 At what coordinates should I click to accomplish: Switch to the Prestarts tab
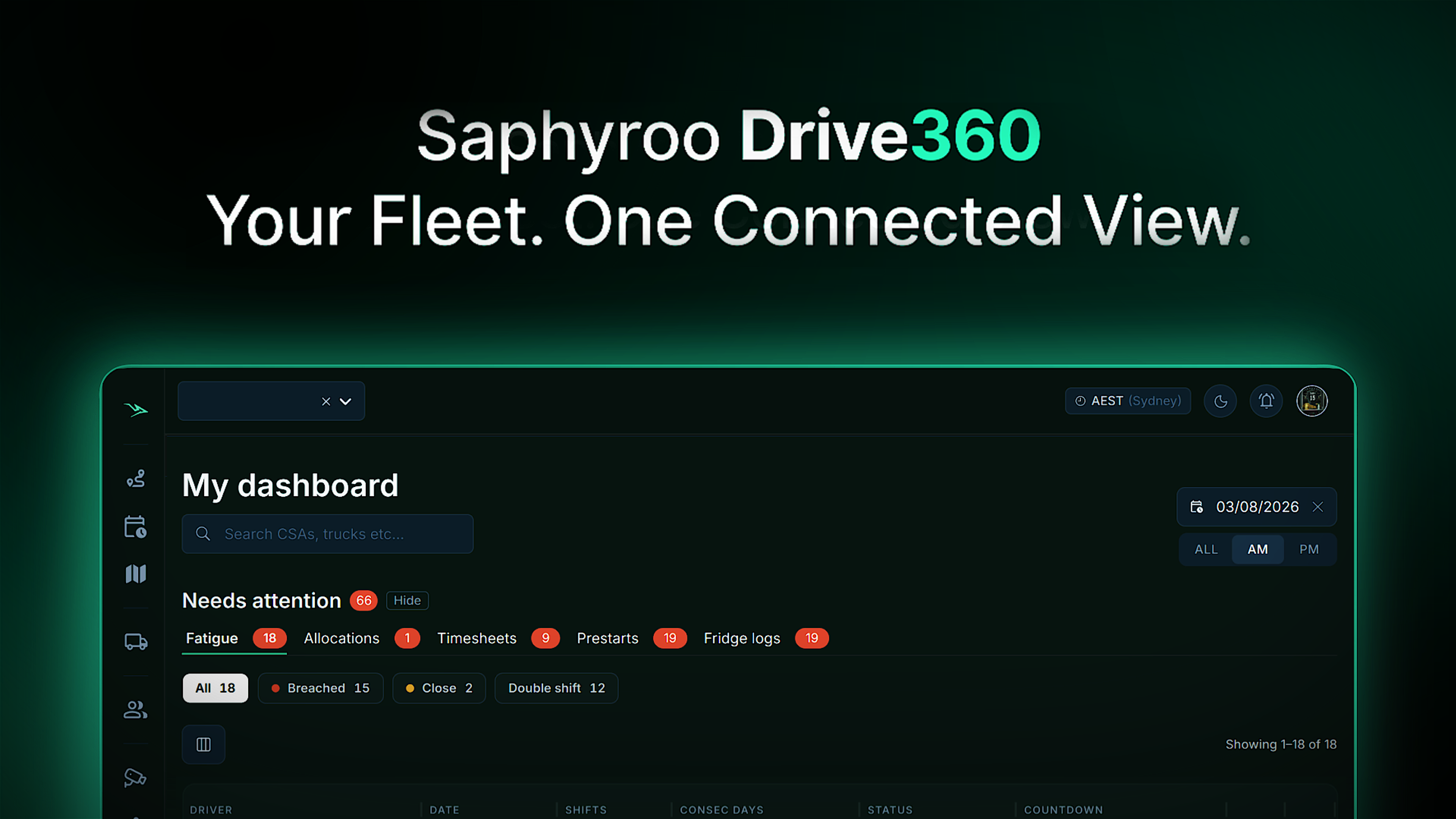631,638
